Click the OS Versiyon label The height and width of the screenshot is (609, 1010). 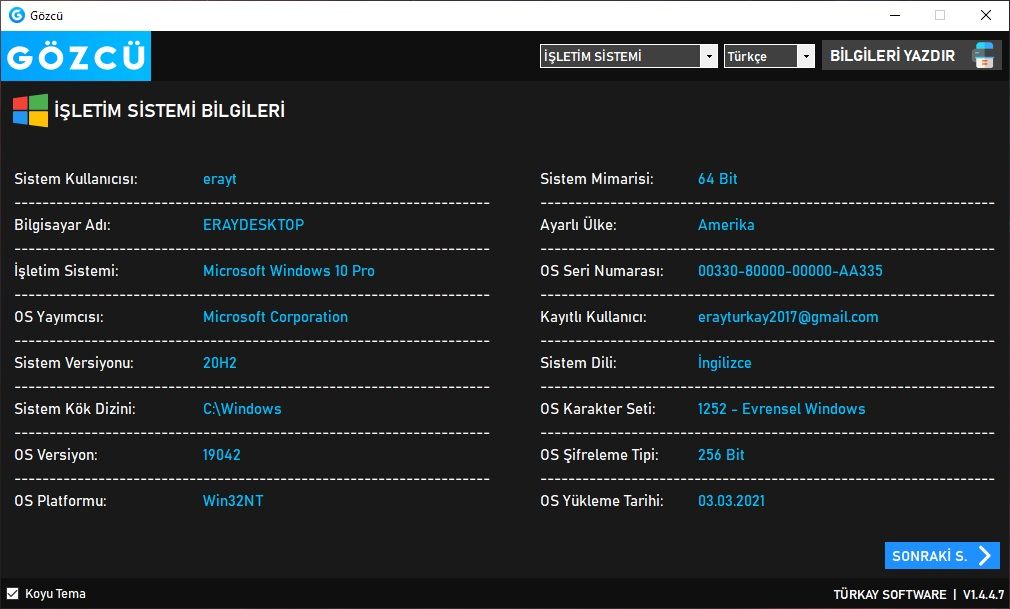pyautogui.click(x=56, y=455)
